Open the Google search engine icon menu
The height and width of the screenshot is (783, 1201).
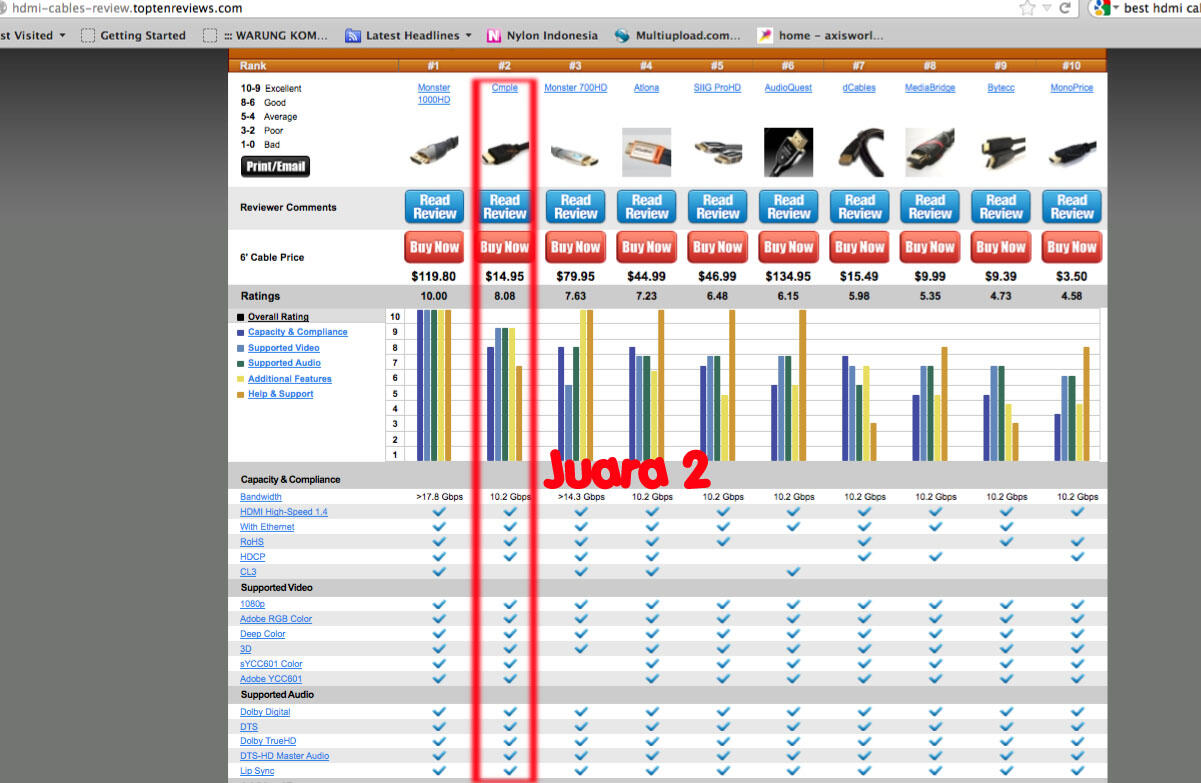pos(1104,8)
